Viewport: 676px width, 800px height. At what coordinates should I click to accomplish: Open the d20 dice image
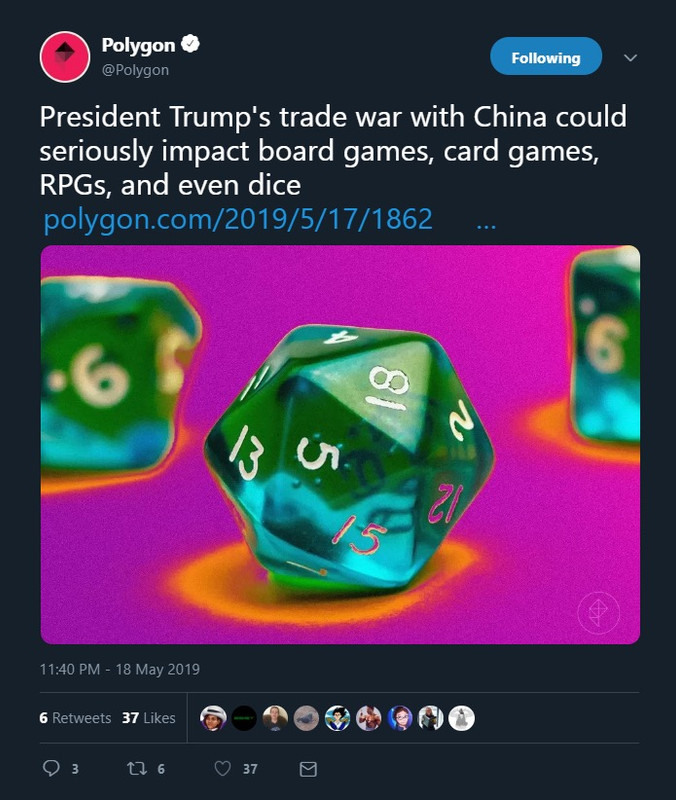340,444
